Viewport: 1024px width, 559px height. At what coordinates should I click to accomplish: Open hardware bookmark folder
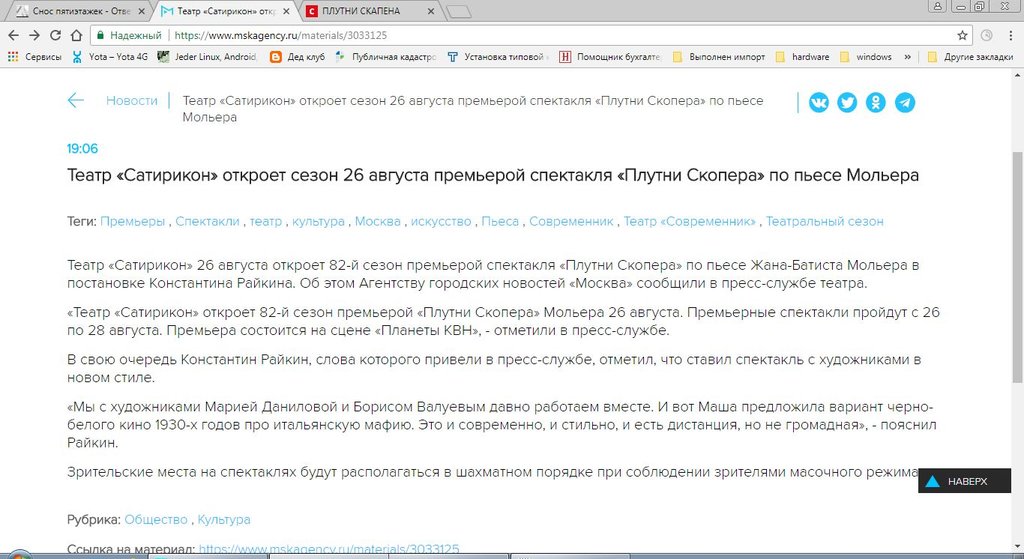(x=802, y=57)
